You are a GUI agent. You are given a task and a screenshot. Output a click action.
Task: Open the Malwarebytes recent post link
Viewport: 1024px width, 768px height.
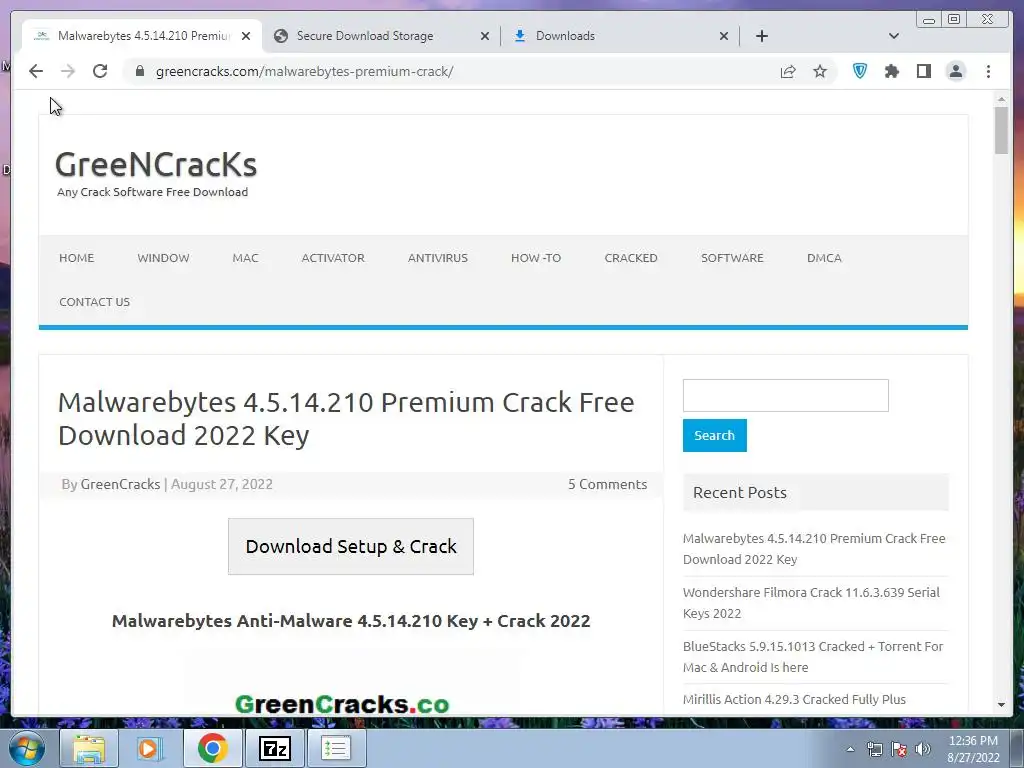pyautogui.click(x=814, y=549)
